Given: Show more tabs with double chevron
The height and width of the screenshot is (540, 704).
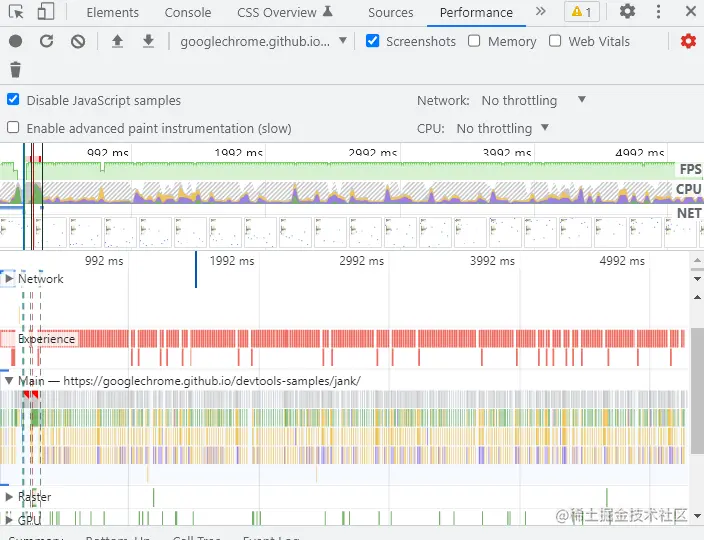Looking at the screenshot, I should pyautogui.click(x=541, y=11).
